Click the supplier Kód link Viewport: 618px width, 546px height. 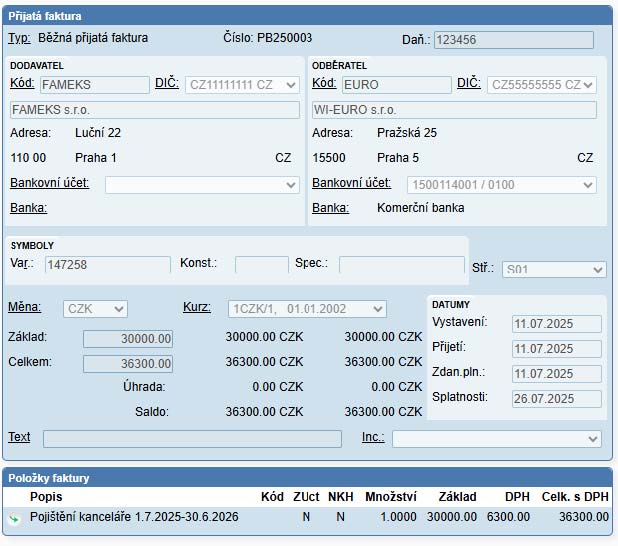22,83
